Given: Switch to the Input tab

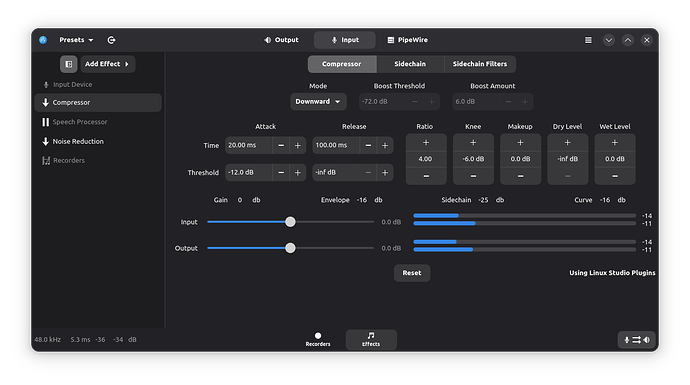Looking at the screenshot, I should click(345, 40).
